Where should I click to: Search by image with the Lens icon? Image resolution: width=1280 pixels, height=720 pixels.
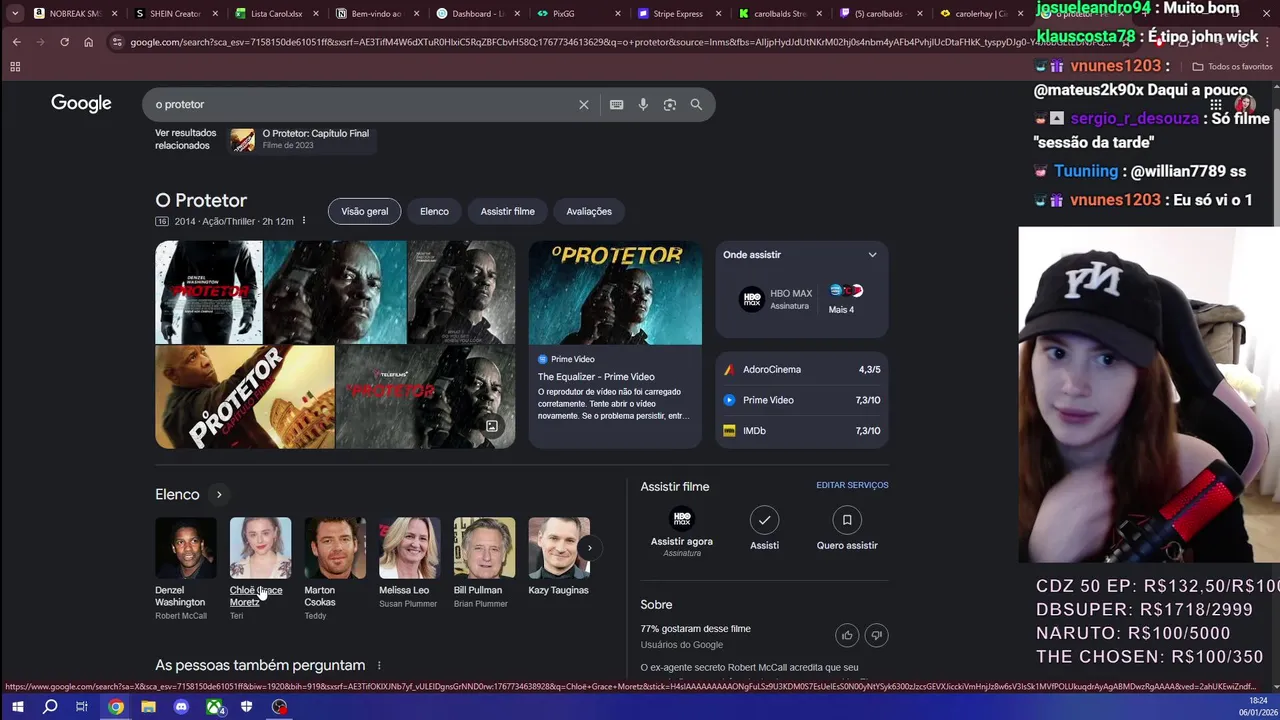point(670,105)
